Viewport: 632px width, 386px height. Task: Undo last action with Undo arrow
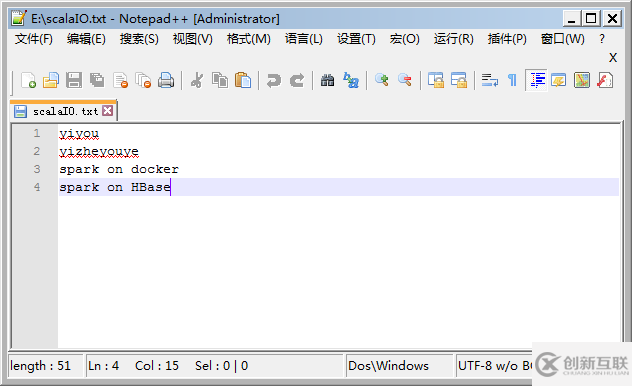click(x=274, y=80)
